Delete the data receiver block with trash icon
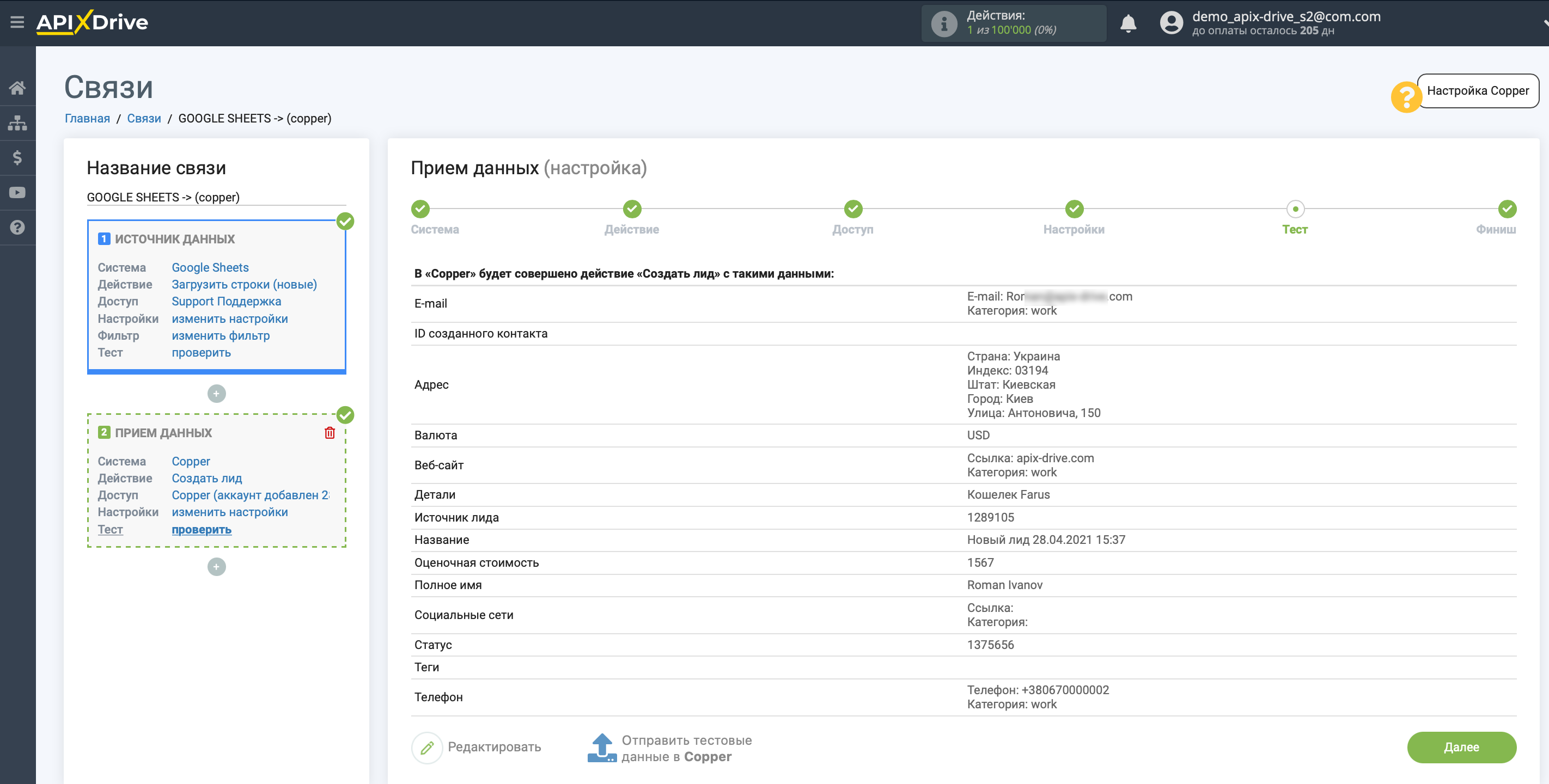 pos(330,433)
